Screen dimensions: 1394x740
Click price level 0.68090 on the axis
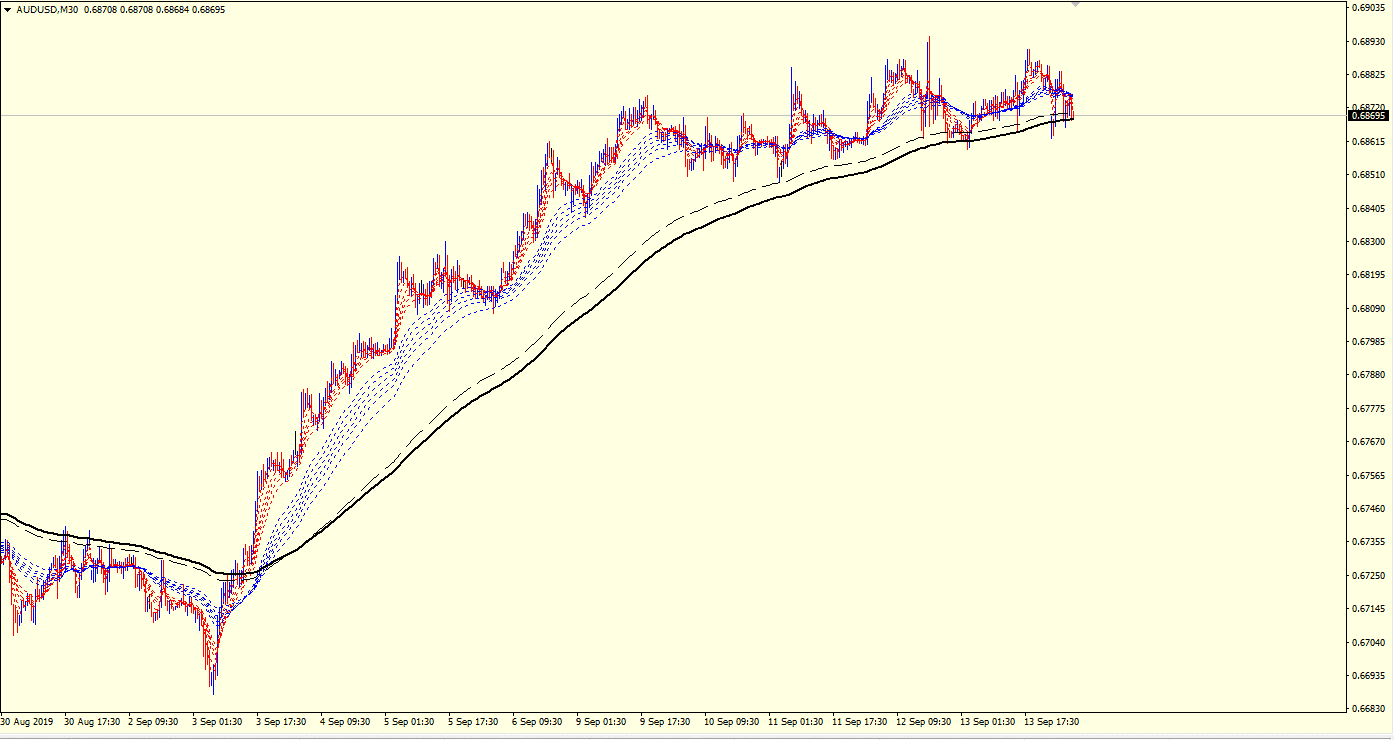coord(1368,309)
